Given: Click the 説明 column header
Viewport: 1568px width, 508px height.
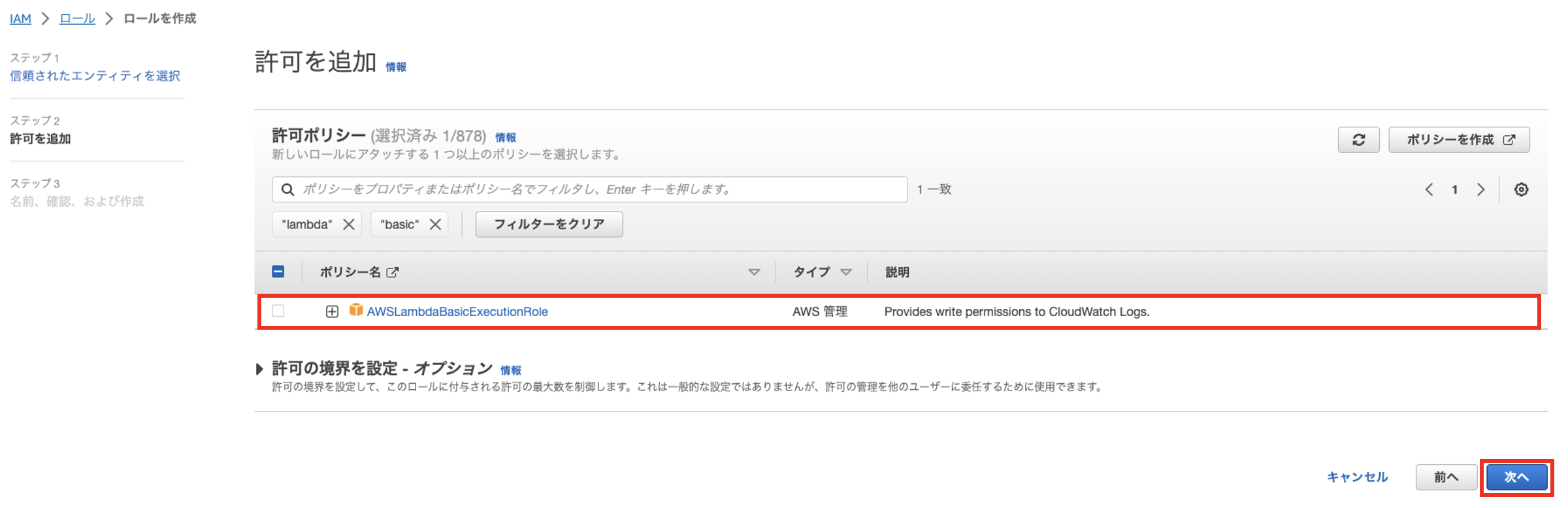Looking at the screenshot, I should point(897,272).
